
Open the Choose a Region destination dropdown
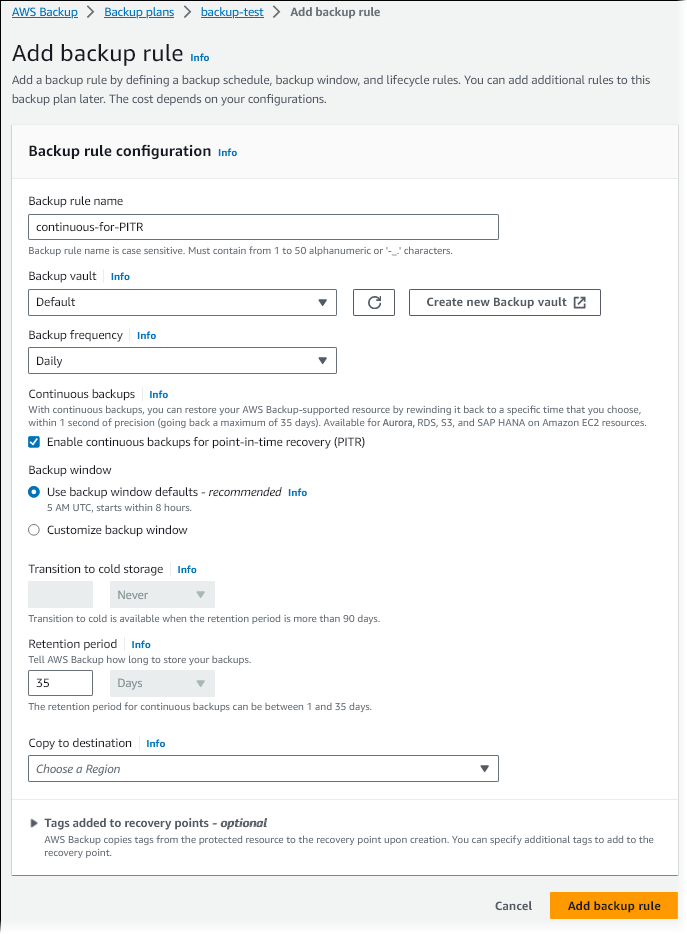coord(262,768)
